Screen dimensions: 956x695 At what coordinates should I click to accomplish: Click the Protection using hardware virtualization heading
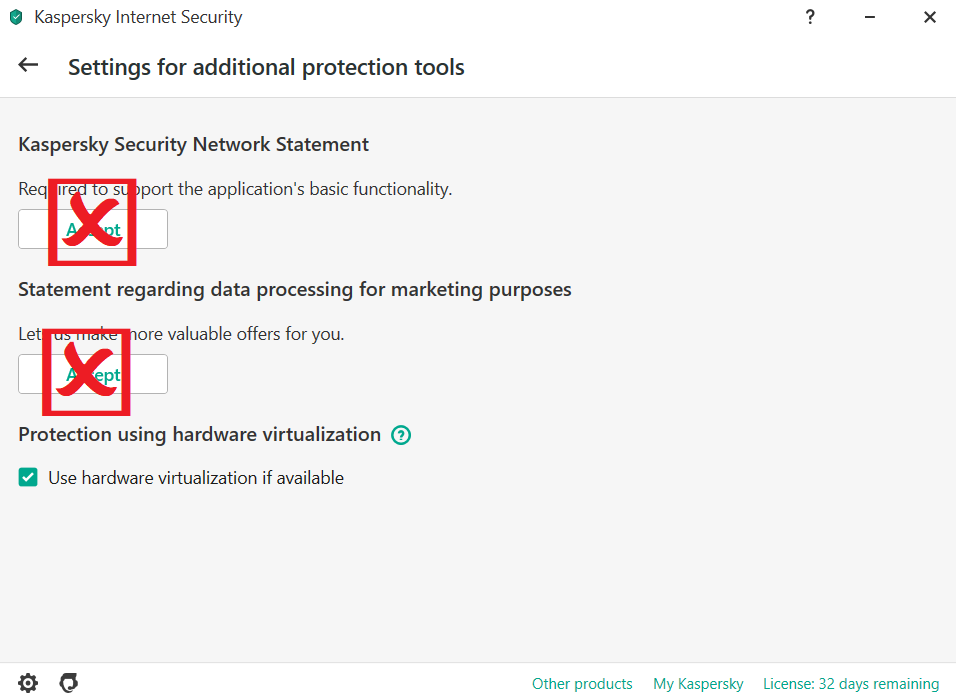(199, 434)
